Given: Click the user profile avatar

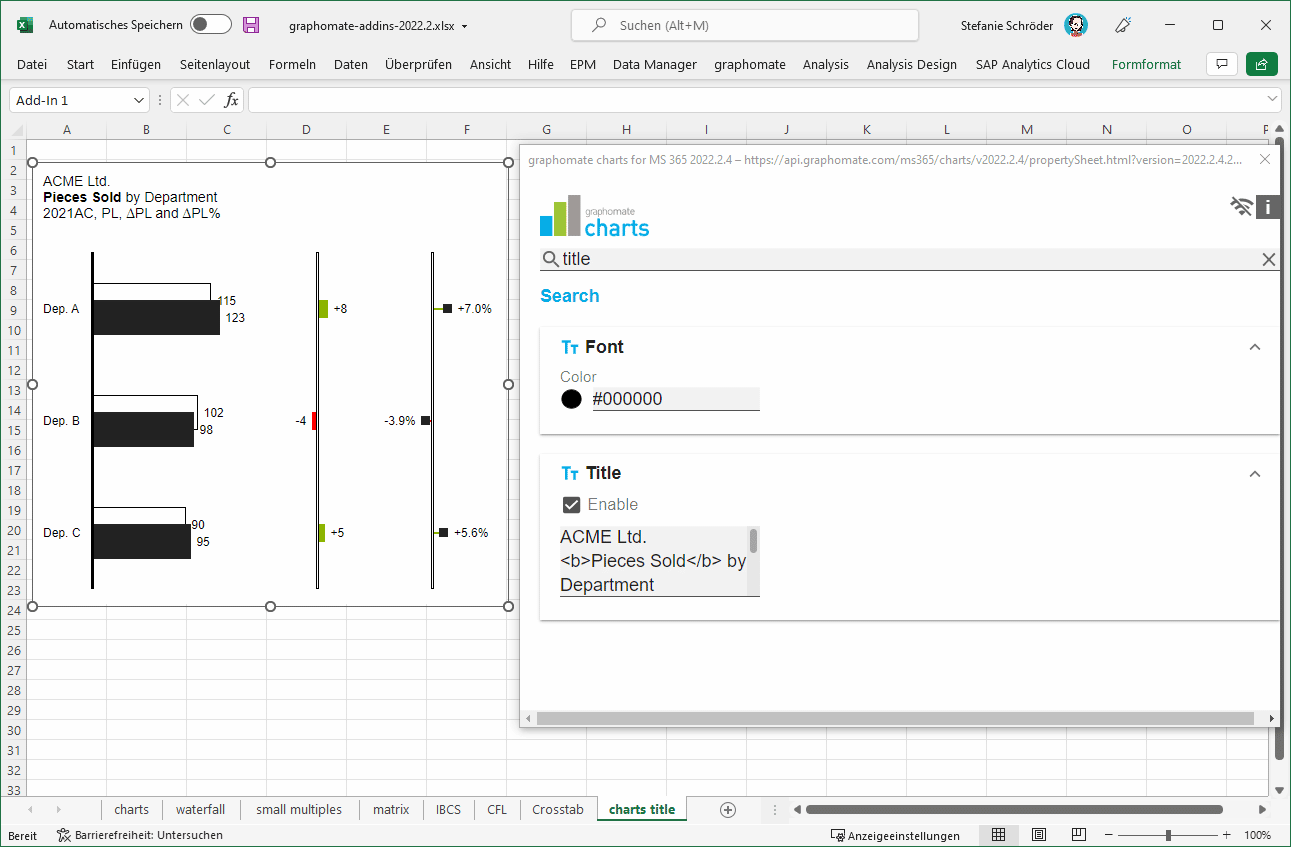Looking at the screenshot, I should 1076,25.
